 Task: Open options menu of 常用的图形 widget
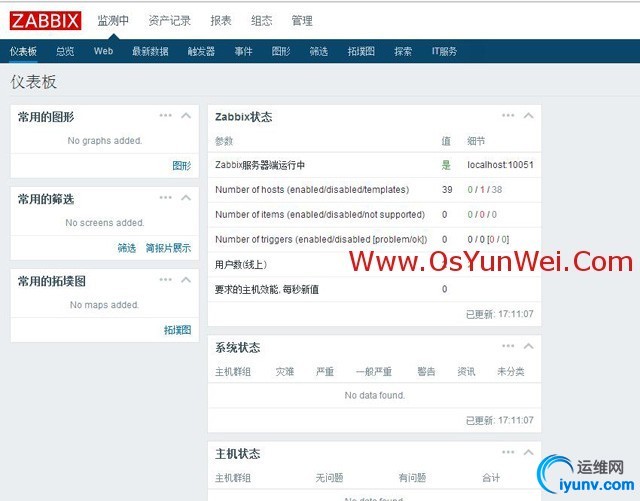pos(165,116)
